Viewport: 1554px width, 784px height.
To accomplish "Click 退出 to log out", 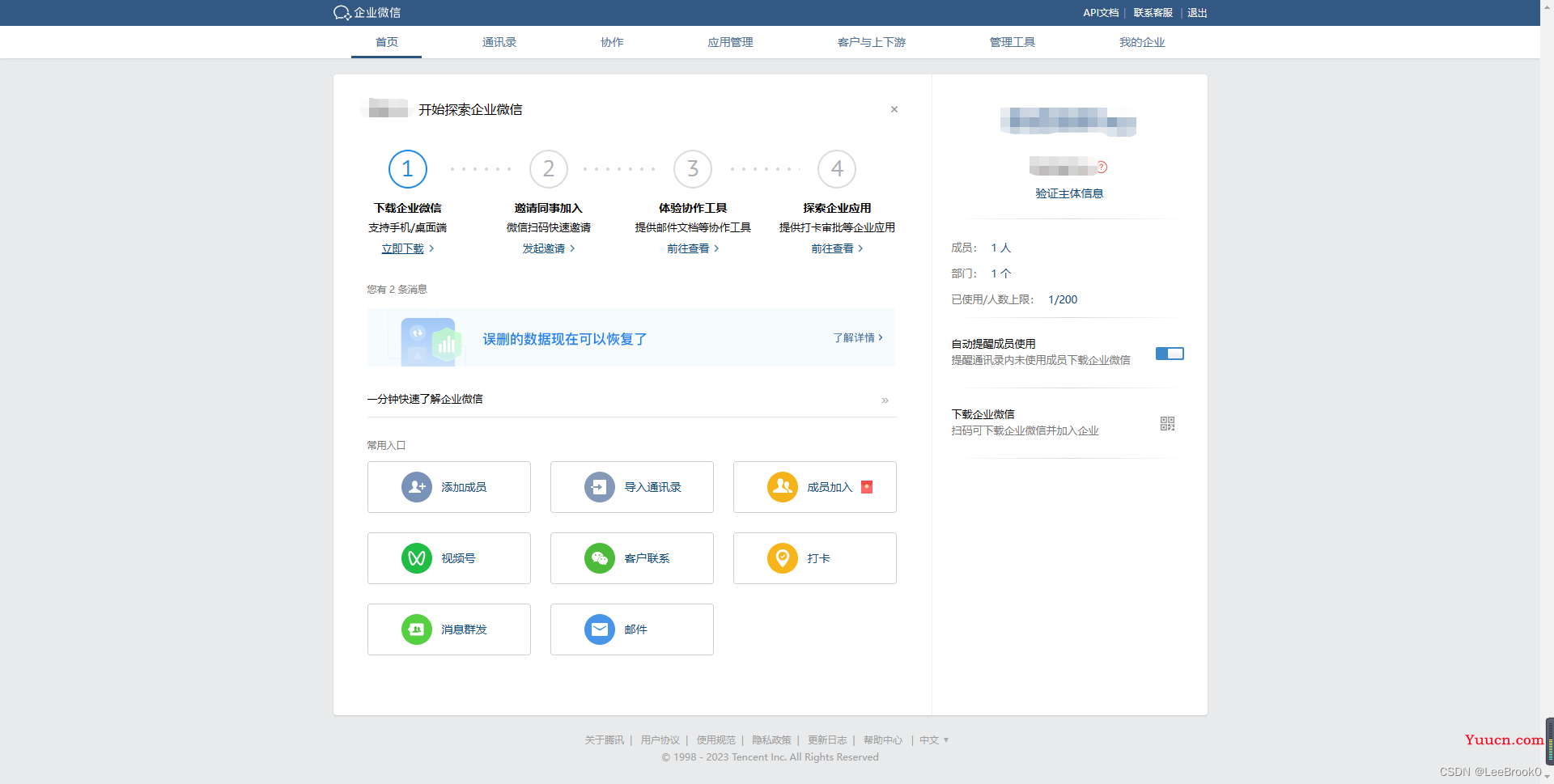I will tap(1197, 13).
